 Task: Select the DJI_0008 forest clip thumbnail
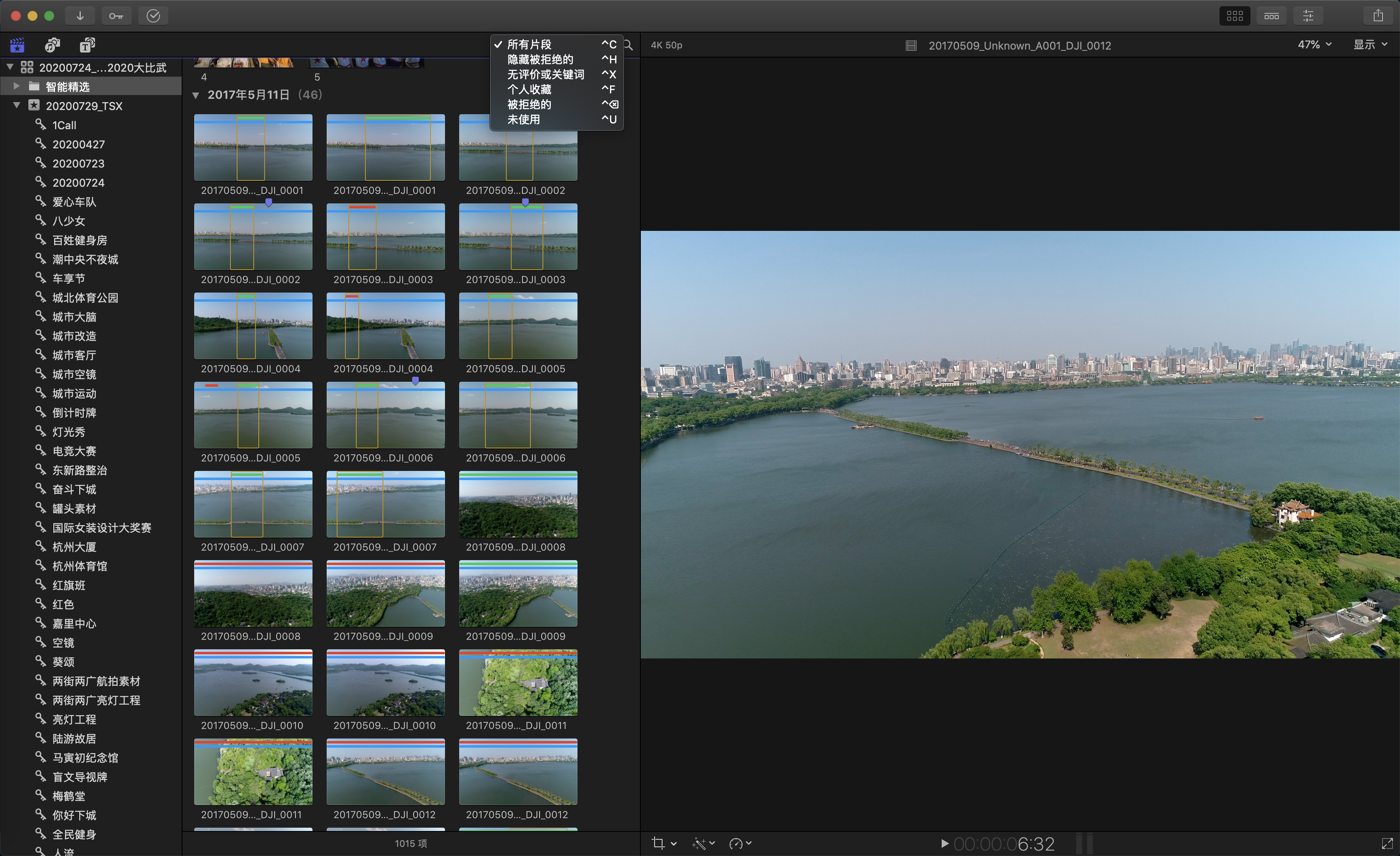[x=517, y=505]
